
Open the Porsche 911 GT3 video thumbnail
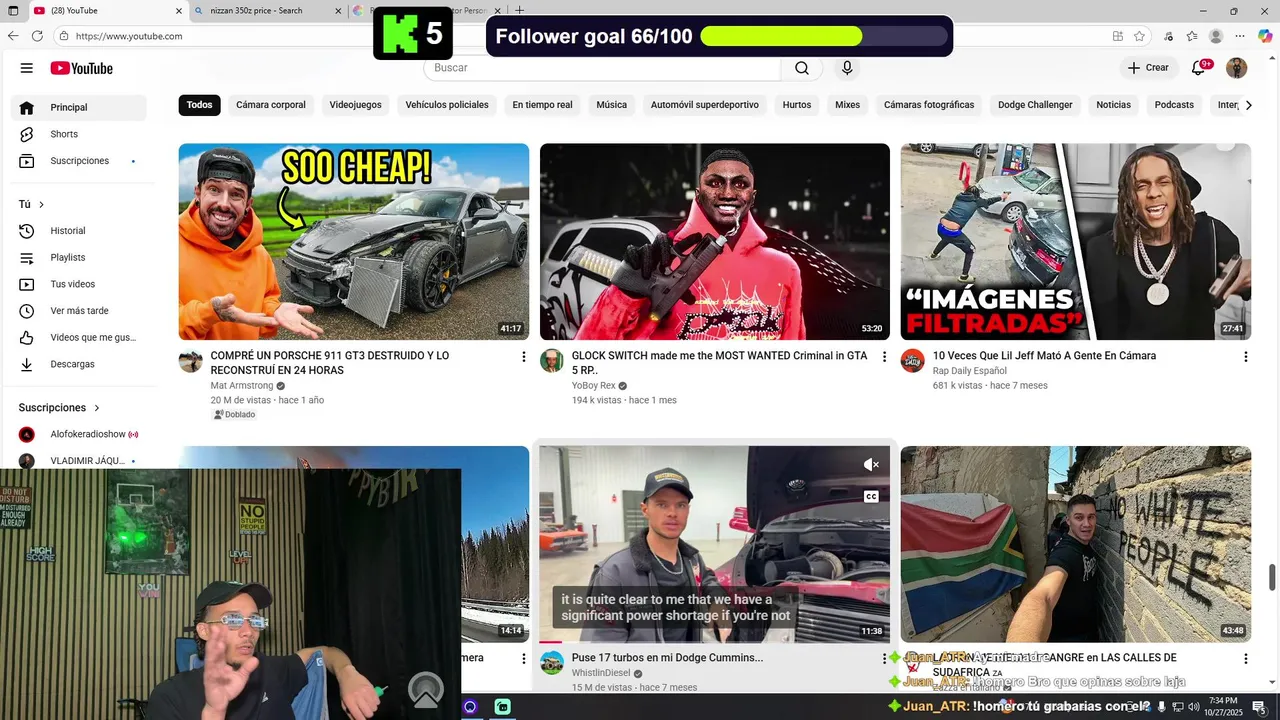(354, 242)
